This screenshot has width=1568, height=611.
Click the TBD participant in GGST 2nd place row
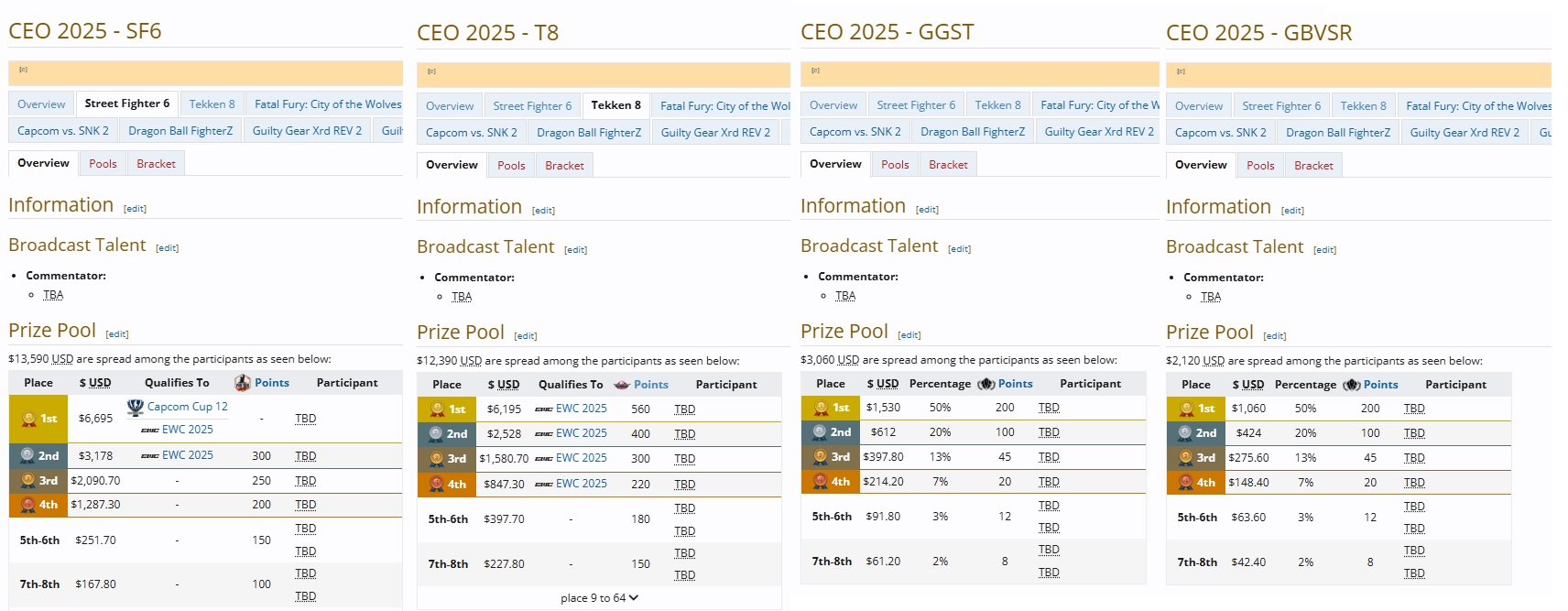[1050, 432]
